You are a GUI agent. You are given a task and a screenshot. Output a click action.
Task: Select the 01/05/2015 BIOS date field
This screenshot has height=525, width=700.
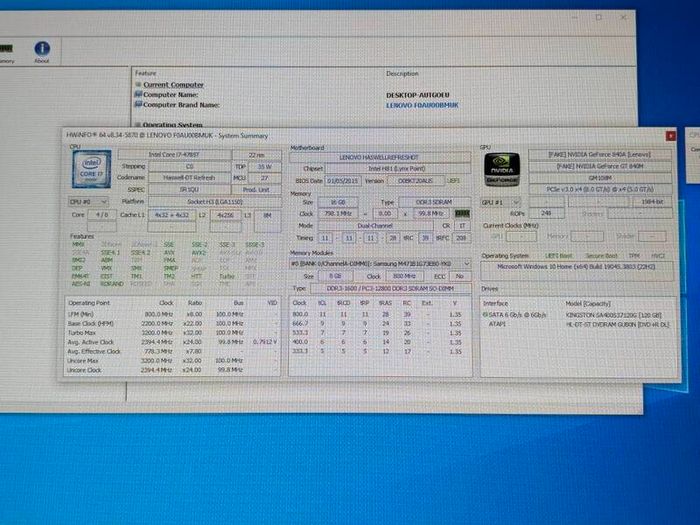343,181
